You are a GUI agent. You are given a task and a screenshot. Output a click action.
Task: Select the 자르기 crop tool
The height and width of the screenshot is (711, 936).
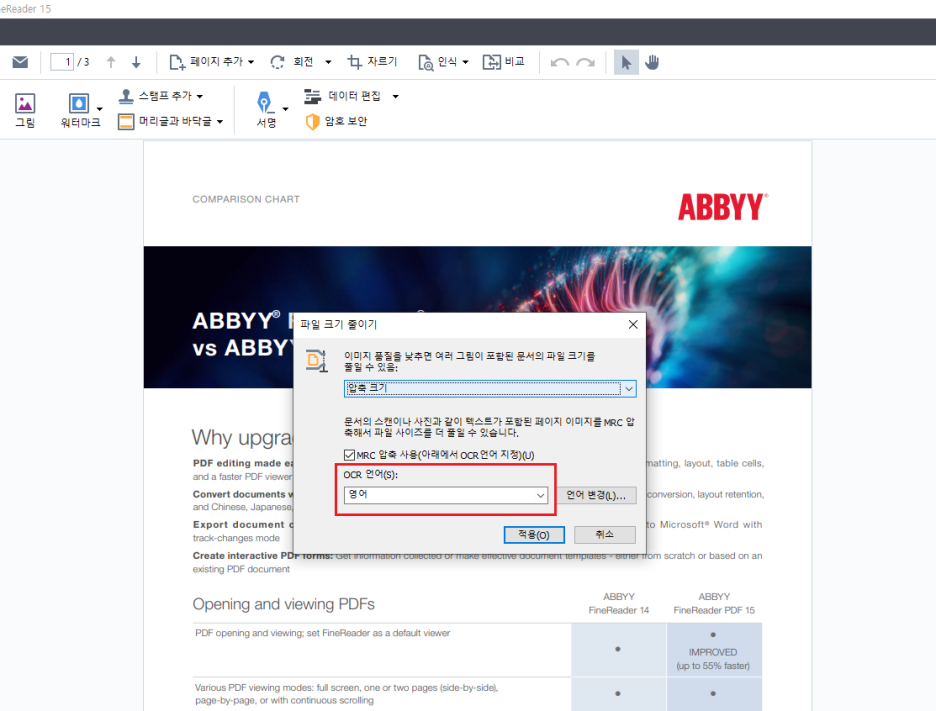[372, 62]
